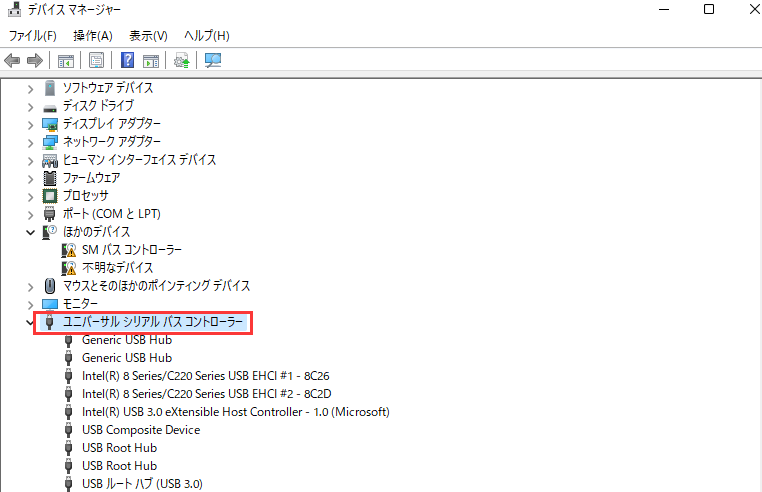Click the Back arrow toolbar icon
The height and width of the screenshot is (492, 762).
point(13,60)
